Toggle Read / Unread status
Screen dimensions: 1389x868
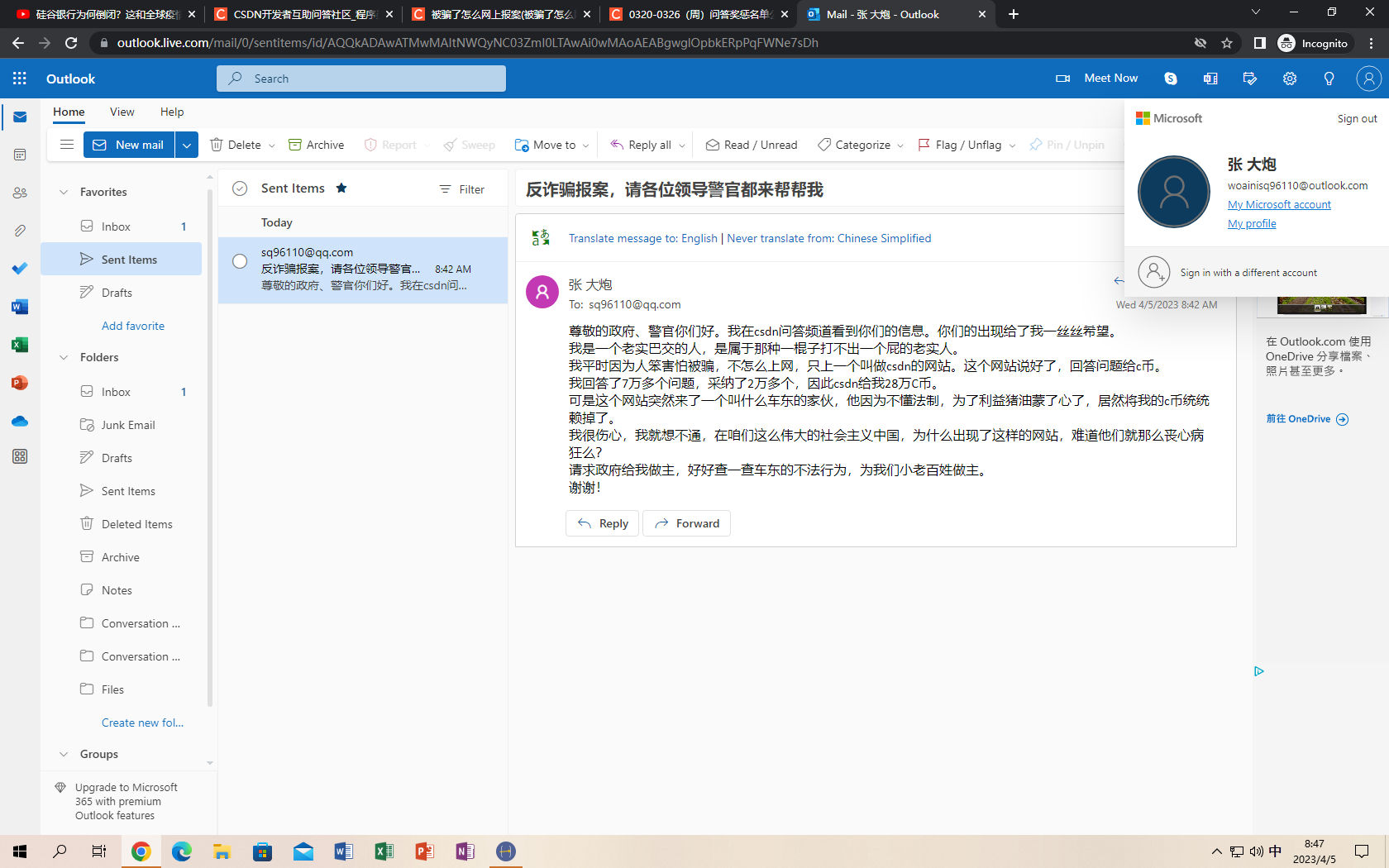point(752,145)
